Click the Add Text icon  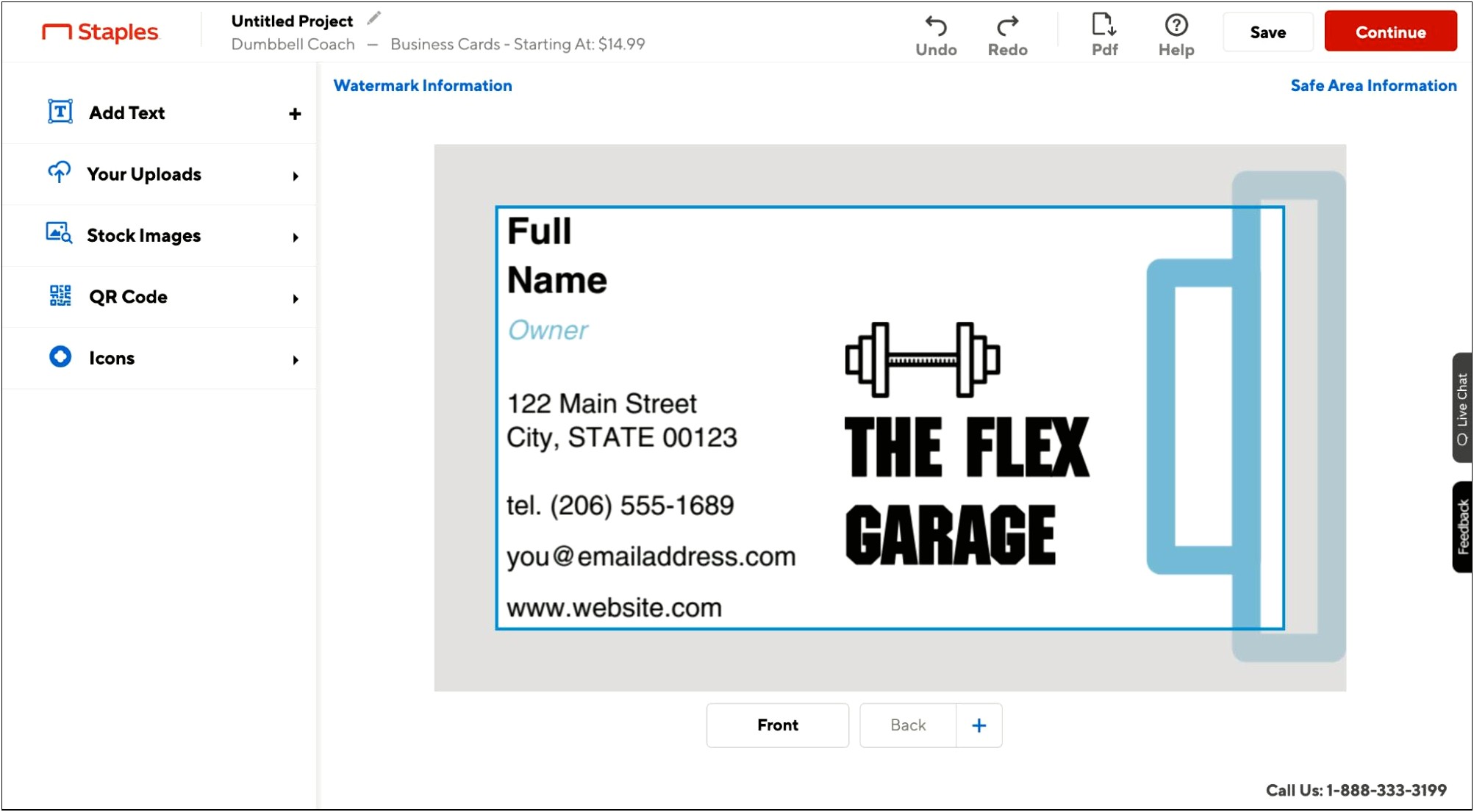(x=60, y=112)
